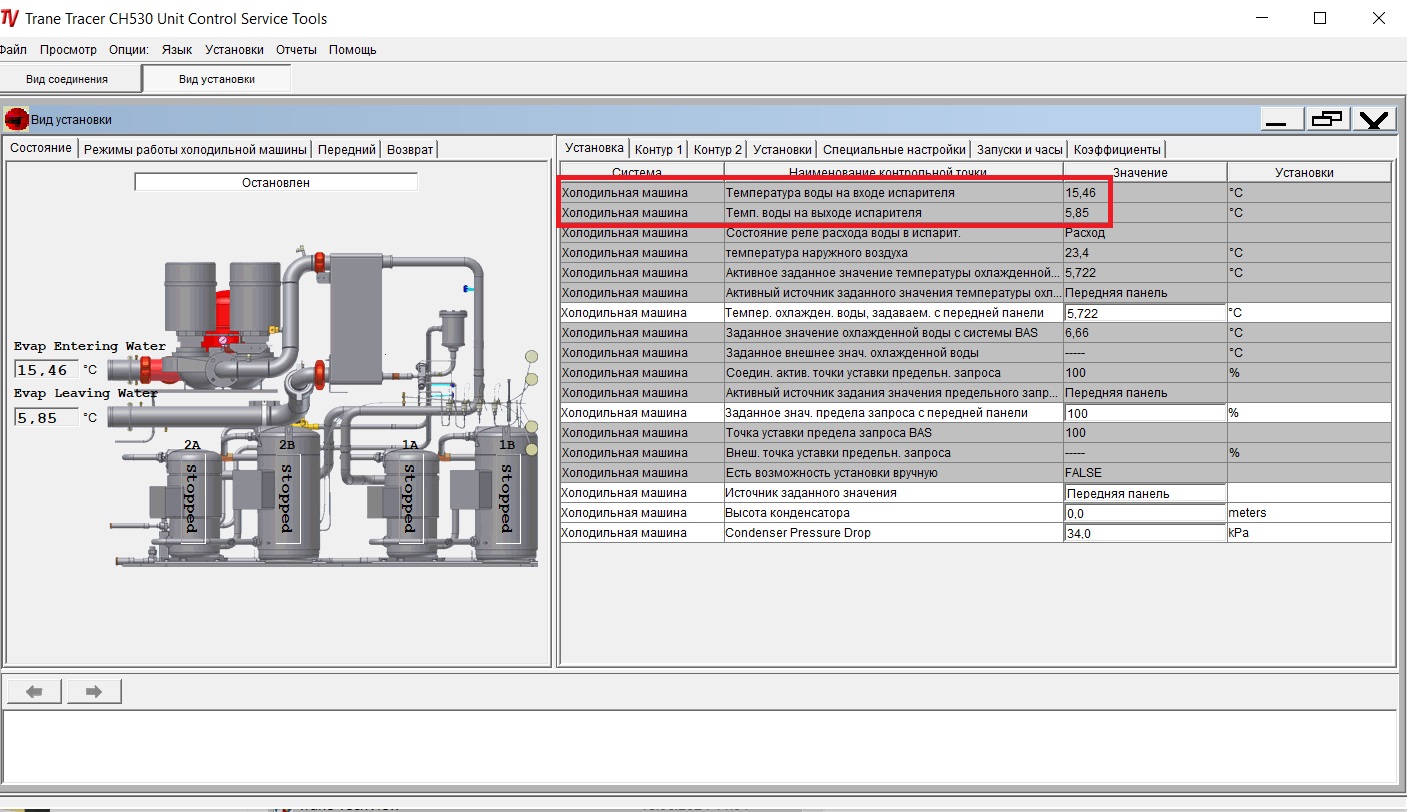Viewport: 1407px width, 812px height.
Task: Select row Точка уставки предела запроса BAS
Action: click(x=975, y=433)
